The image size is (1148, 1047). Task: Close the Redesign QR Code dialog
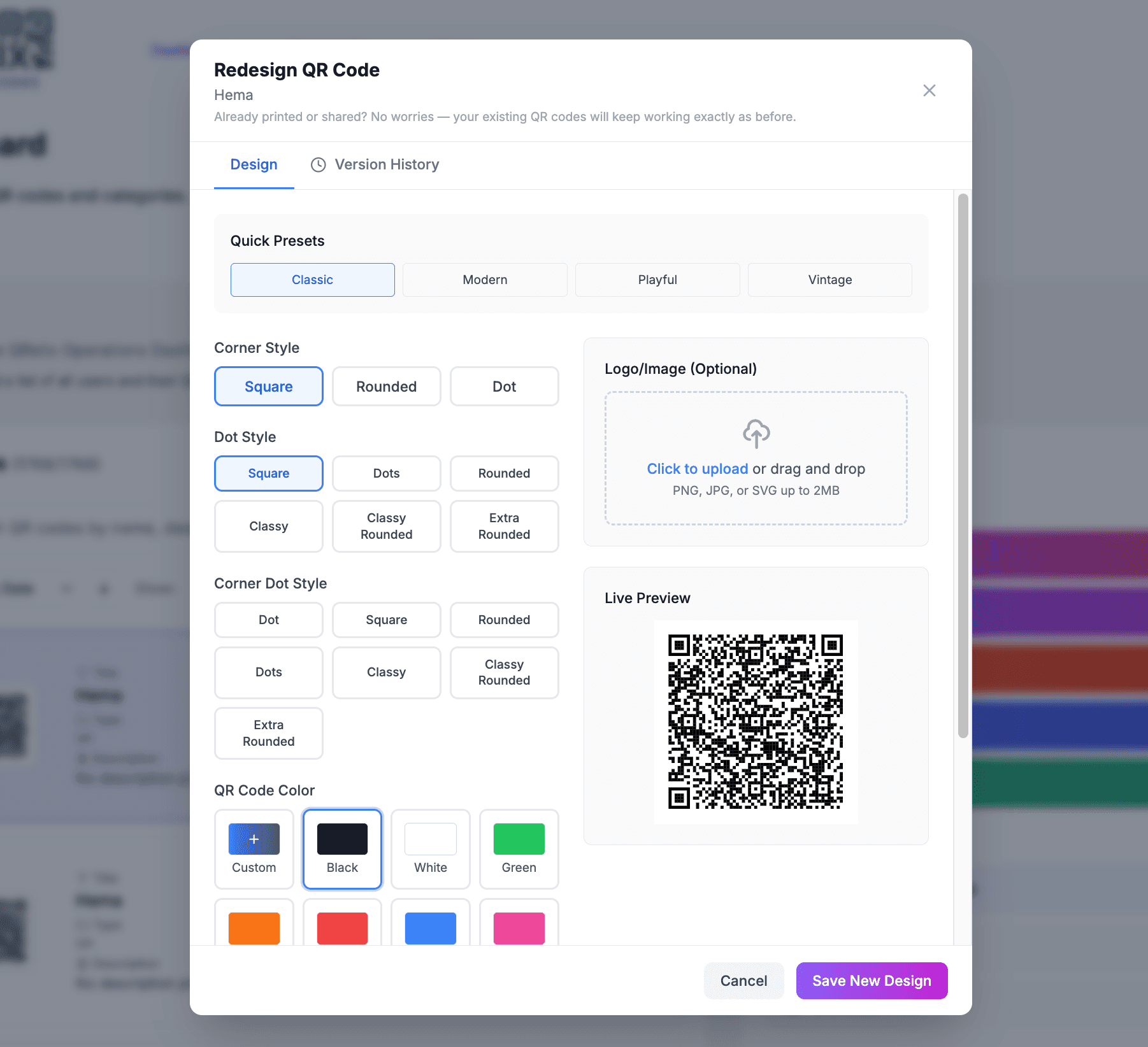pos(929,90)
